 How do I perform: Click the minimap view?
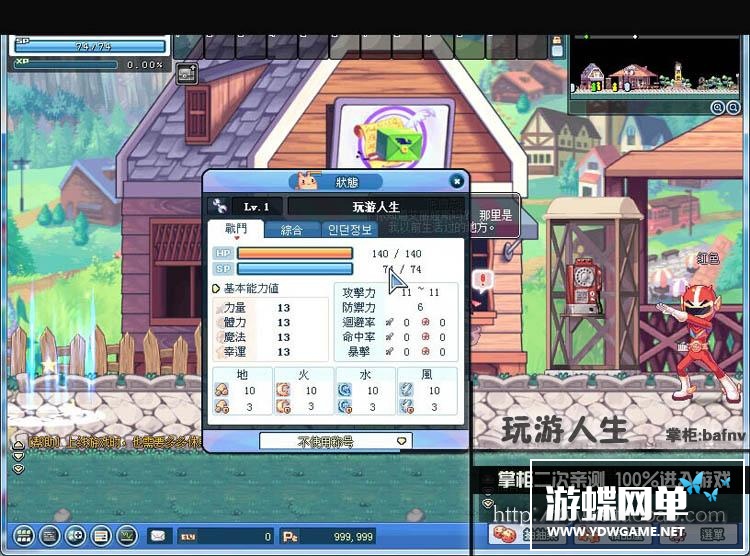click(x=654, y=68)
